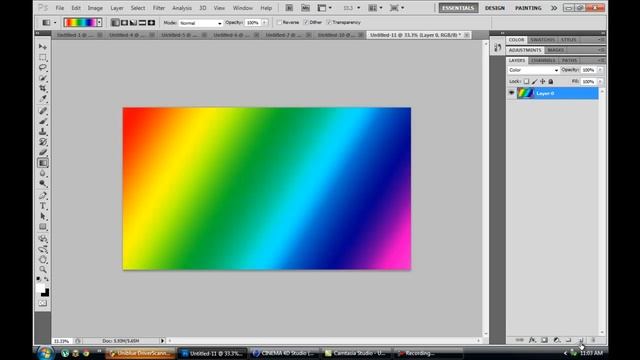The height and width of the screenshot is (360, 640).
Task: Toggle Lock all
Action: pyautogui.click(x=551, y=82)
